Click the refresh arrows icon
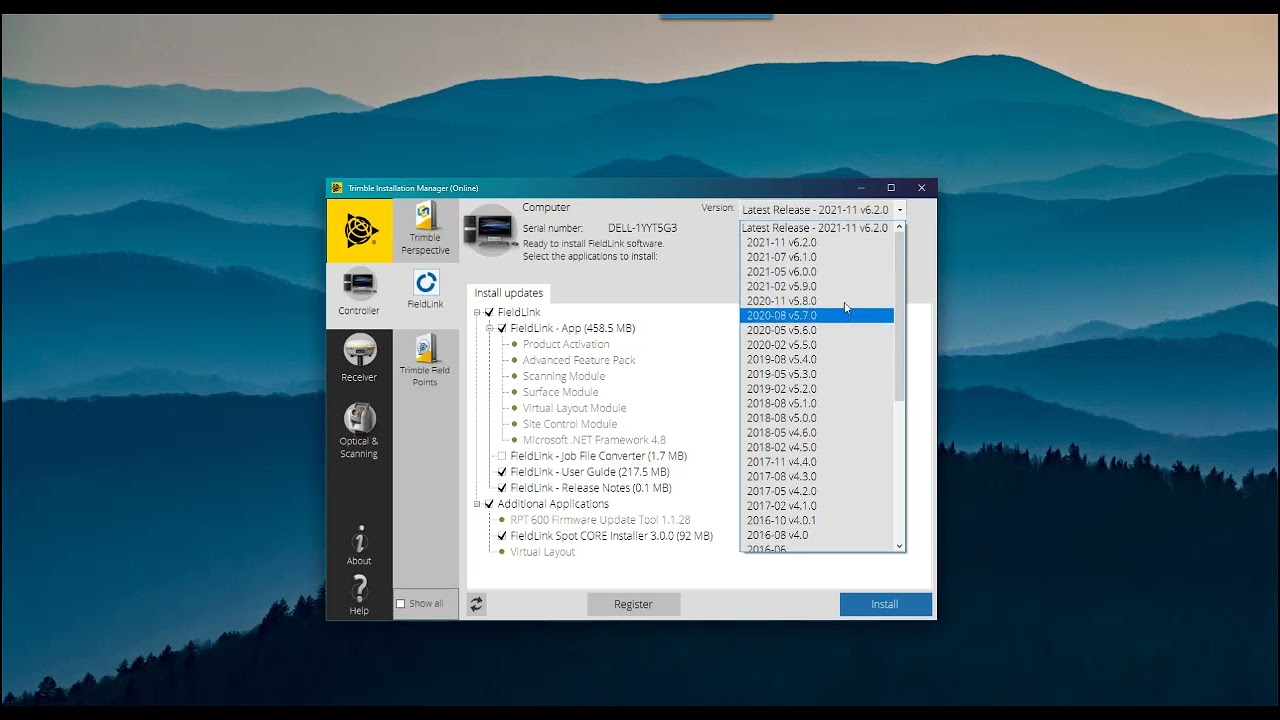The width and height of the screenshot is (1280, 720). tap(476, 604)
